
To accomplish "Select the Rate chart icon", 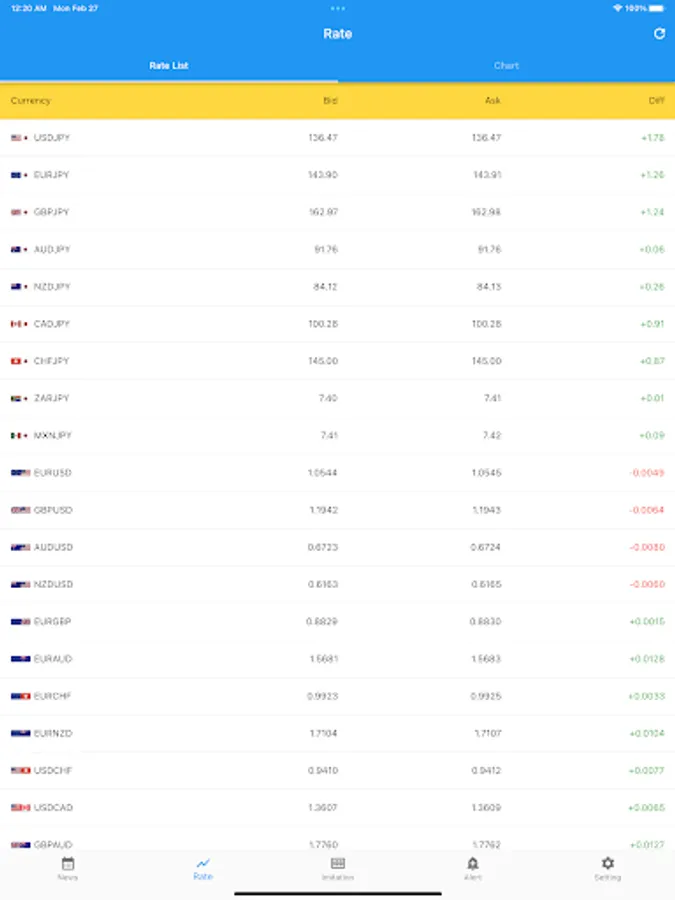I will point(203,863).
